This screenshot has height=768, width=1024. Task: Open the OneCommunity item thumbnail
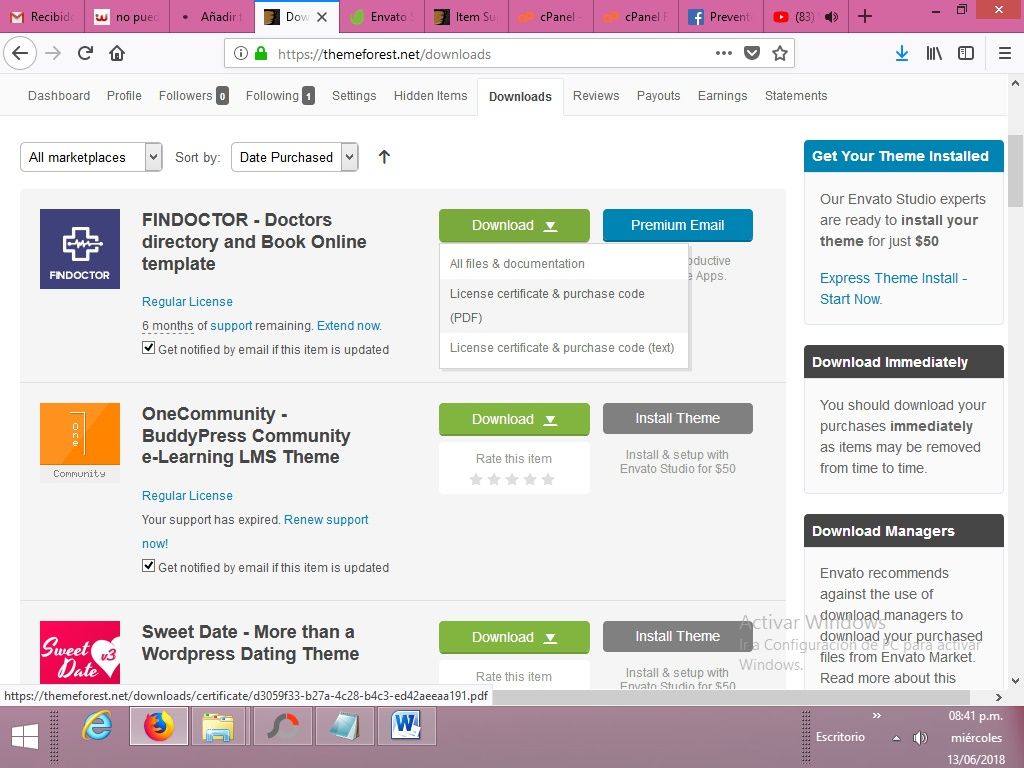tap(80, 443)
